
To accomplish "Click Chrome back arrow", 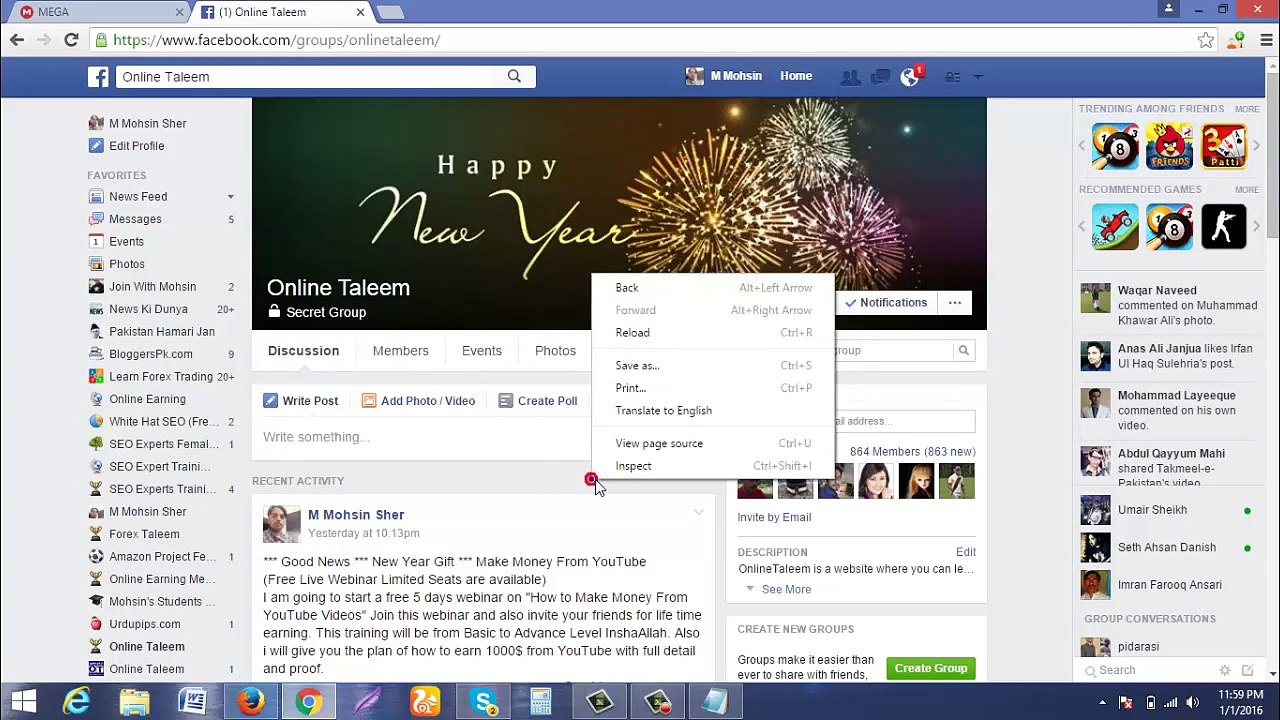I will point(17,40).
